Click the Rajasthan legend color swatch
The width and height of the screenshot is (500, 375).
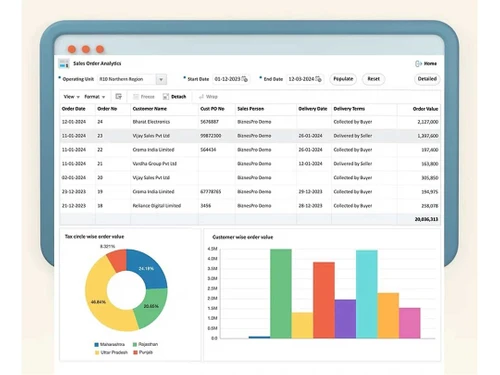[135, 344]
